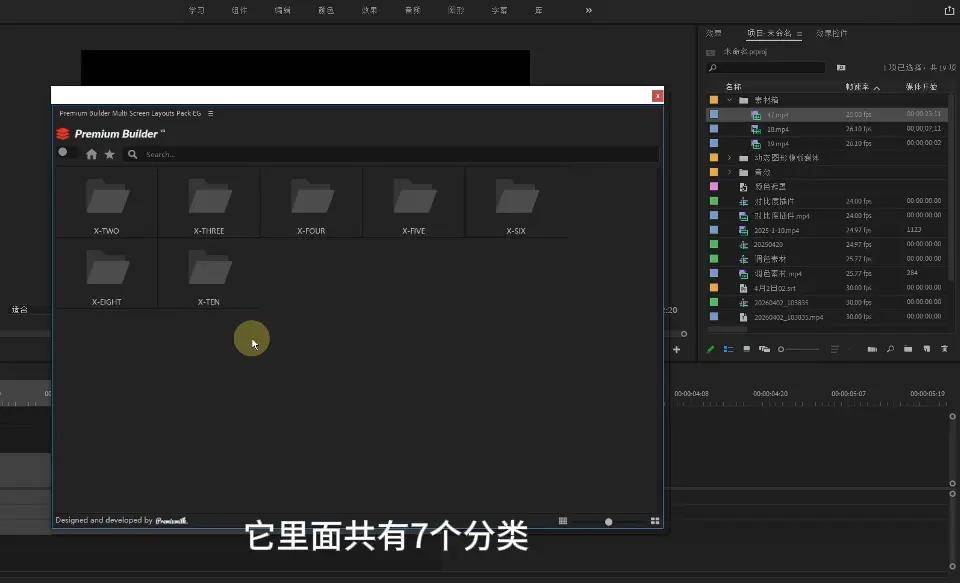Show Premium Builder favorites star
Image resolution: width=960 pixels, height=583 pixels.
110,154
